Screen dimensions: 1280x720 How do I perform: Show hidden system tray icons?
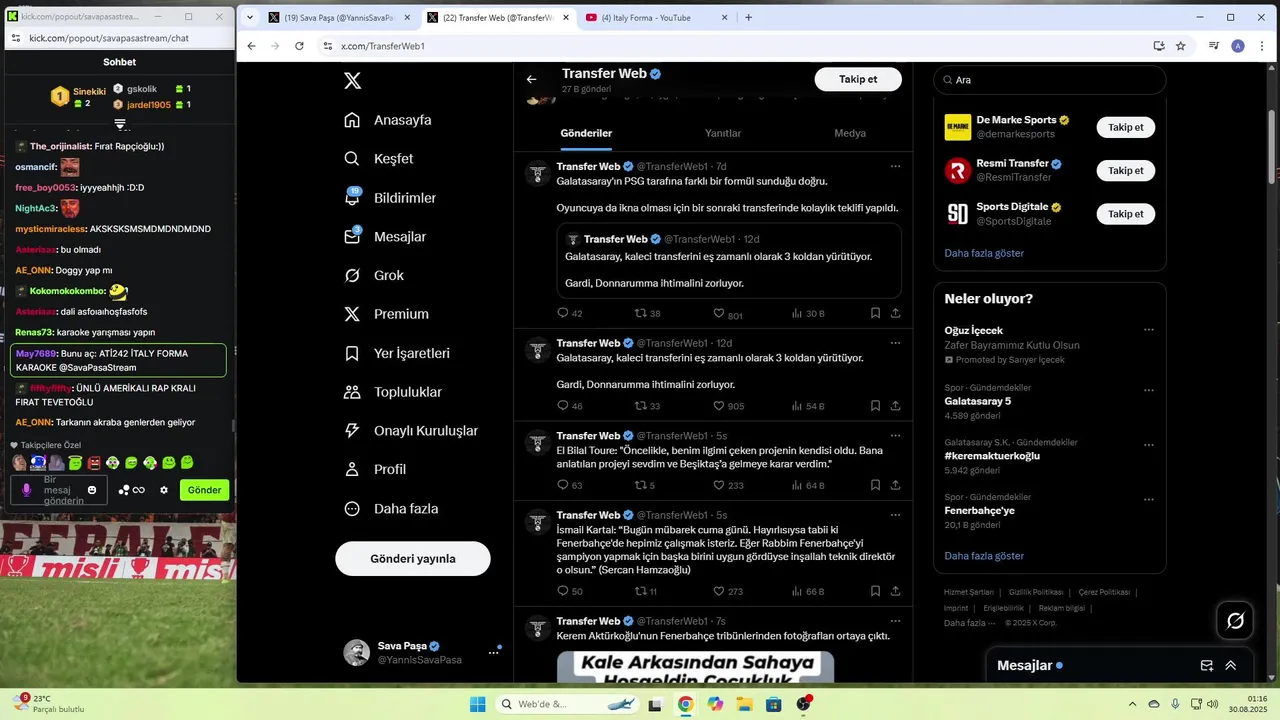point(1132,704)
